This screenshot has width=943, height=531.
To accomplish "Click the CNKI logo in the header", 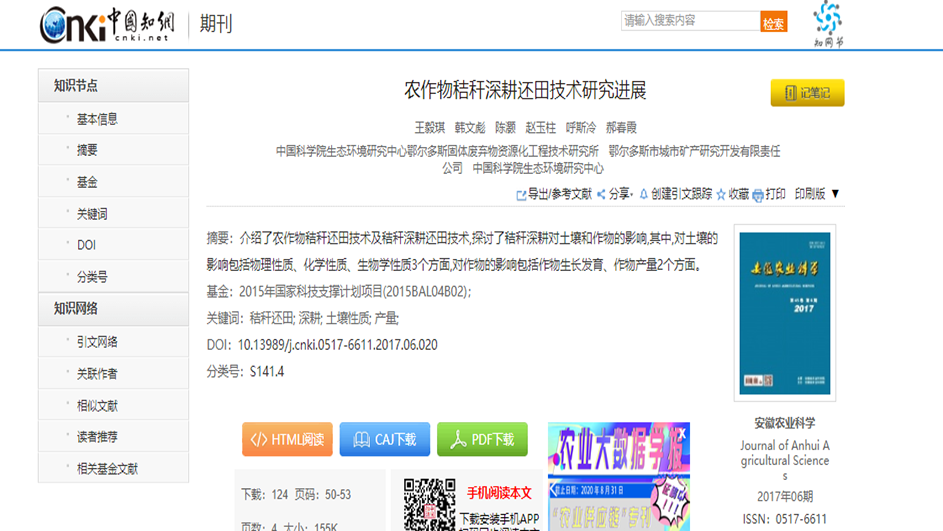I will pyautogui.click(x=107, y=24).
